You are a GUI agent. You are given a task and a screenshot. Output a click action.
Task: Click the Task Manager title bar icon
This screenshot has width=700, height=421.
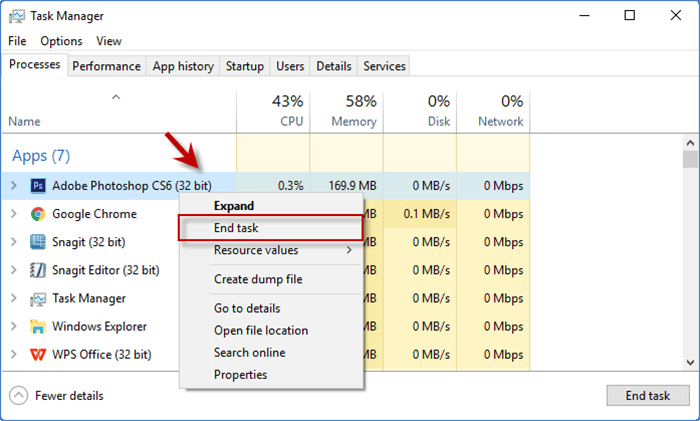pos(18,16)
